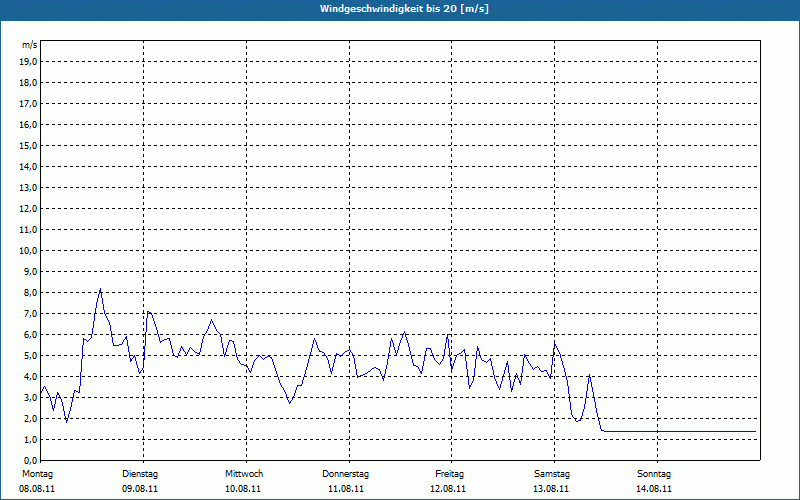Viewport: 800px width, 500px height.
Task: Click the '13,0' y-axis value
Action: pyautogui.click(x=30, y=187)
